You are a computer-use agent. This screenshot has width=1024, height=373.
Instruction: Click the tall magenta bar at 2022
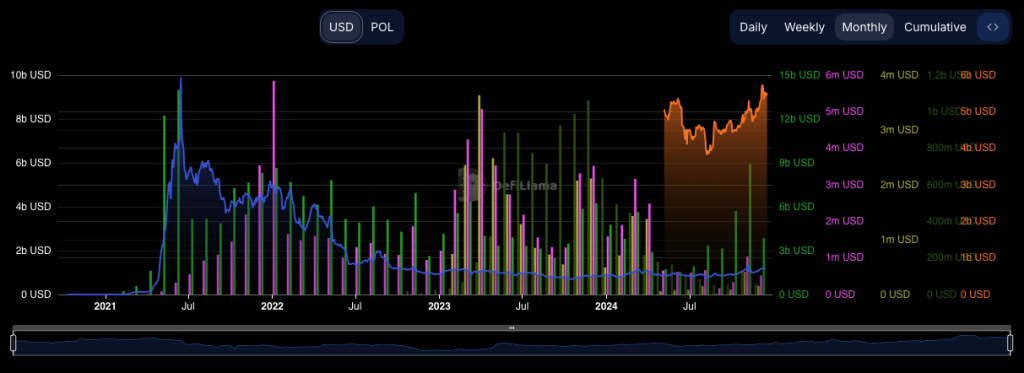274,187
